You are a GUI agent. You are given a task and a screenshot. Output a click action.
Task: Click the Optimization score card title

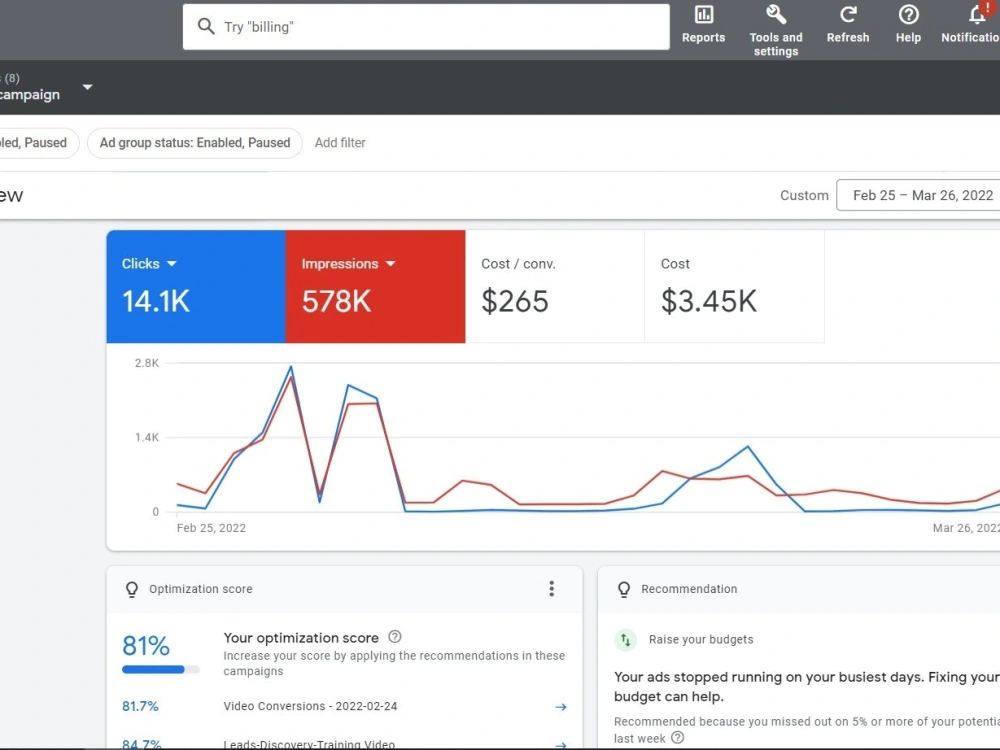[201, 589]
